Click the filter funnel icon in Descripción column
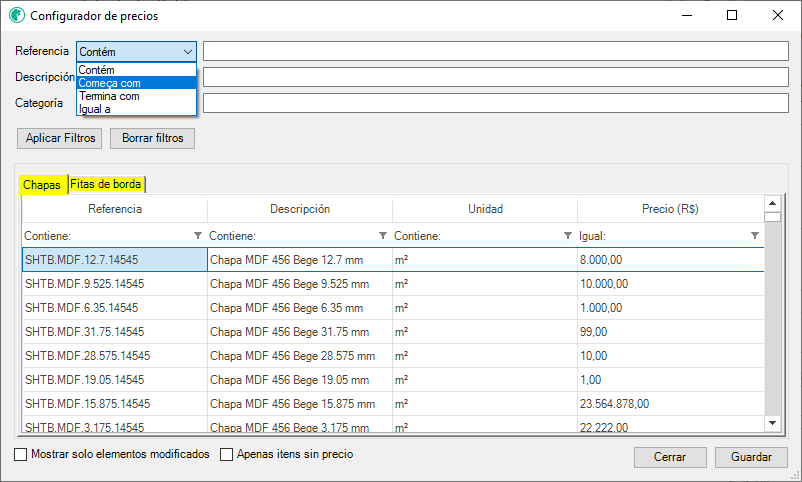This screenshot has width=802, height=482. coord(383,235)
